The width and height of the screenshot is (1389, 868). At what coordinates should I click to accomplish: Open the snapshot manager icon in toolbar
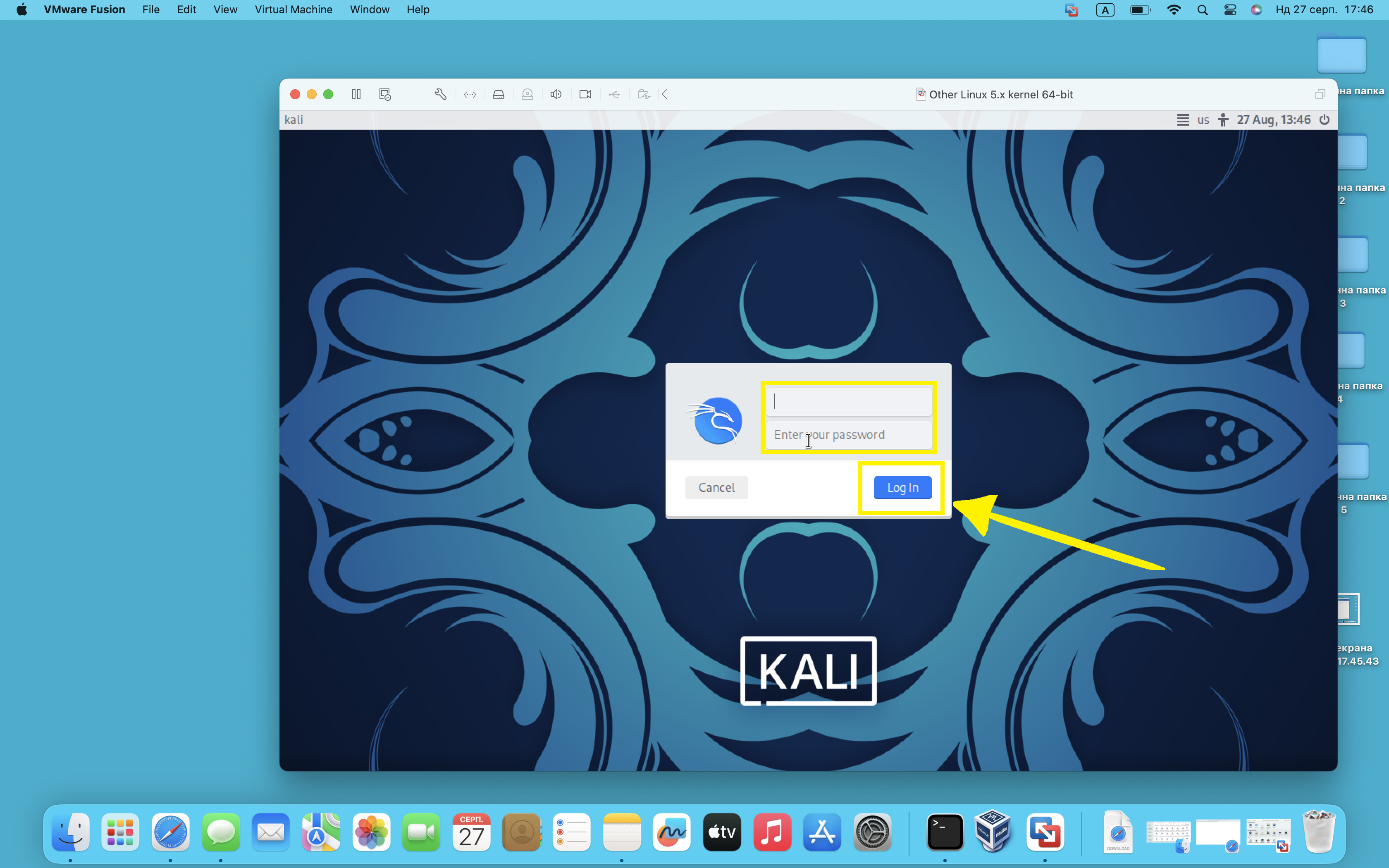(x=385, y=94)
